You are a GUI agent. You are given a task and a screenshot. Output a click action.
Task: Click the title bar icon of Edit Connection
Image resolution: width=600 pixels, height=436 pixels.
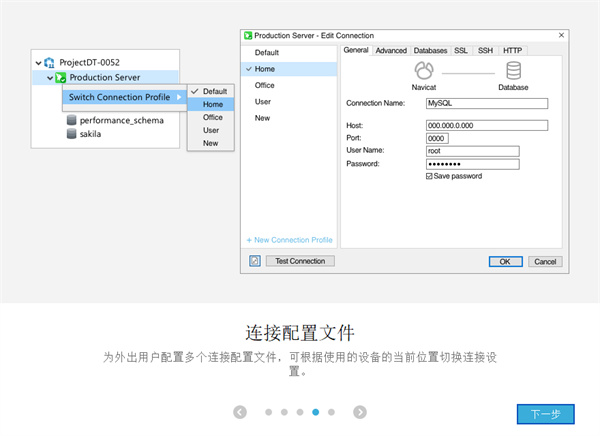[x=248, y=36]
